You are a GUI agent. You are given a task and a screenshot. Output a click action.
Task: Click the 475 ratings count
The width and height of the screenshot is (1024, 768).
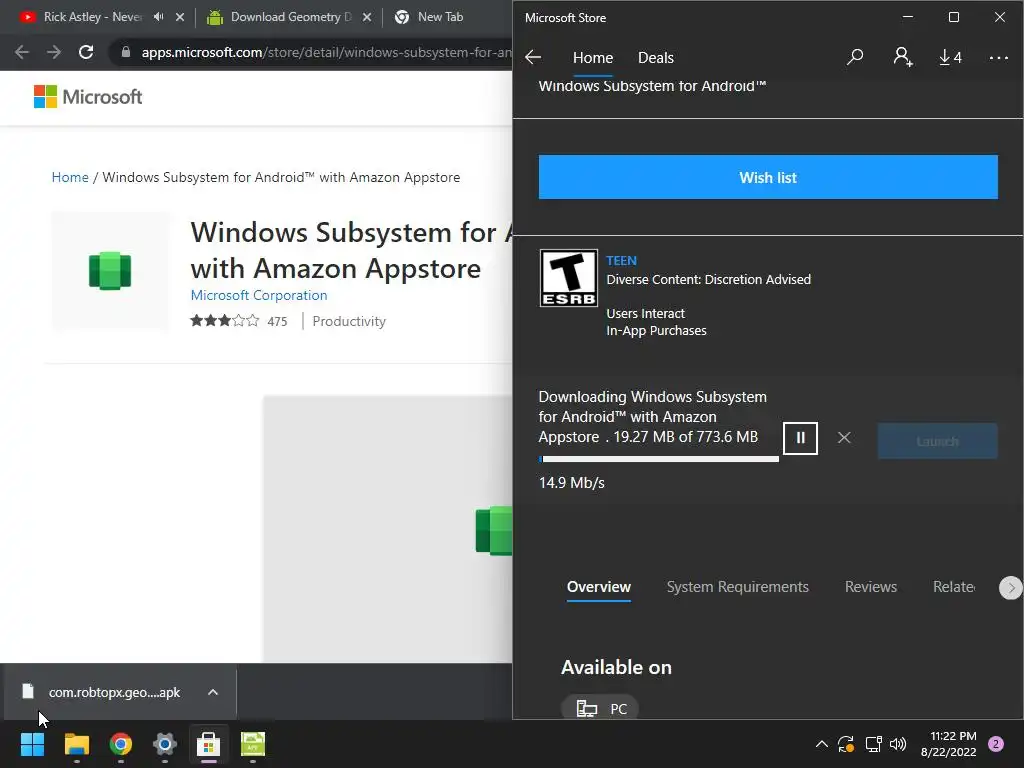coord(277,321)
